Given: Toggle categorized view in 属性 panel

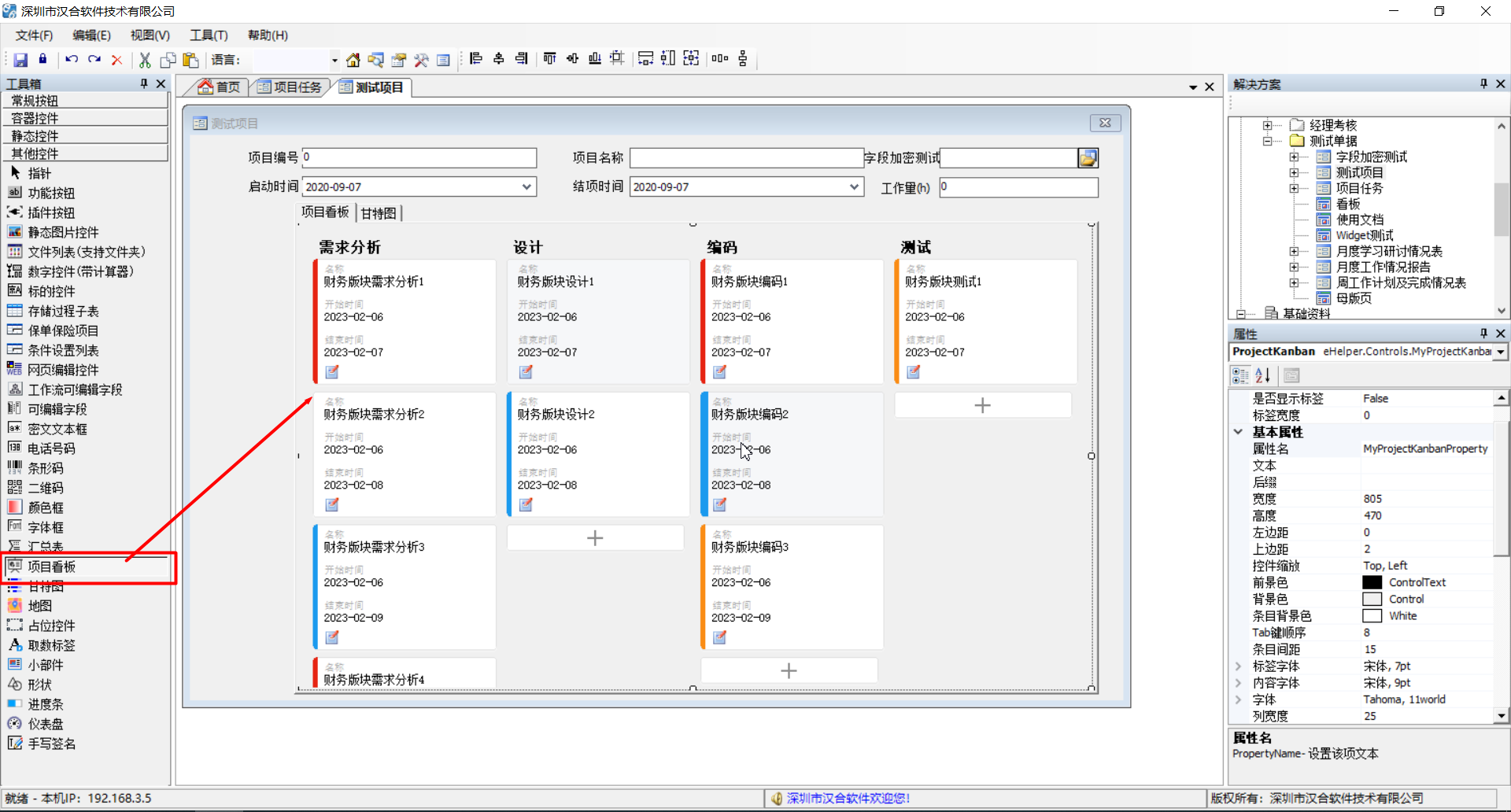Looking at the screenshot, I should tap(1240, 375).
